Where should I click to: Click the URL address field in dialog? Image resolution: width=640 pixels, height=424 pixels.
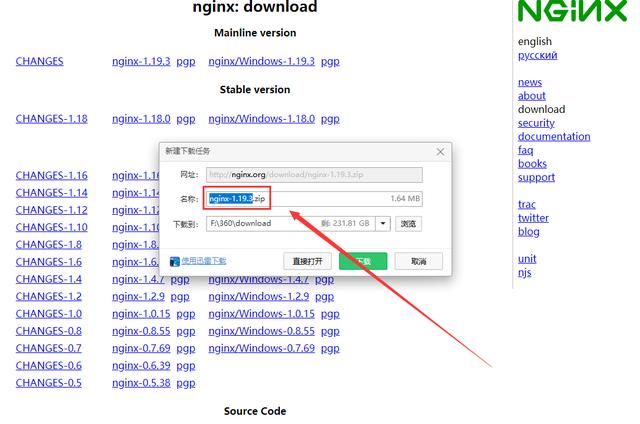click(x=314, y=175)
